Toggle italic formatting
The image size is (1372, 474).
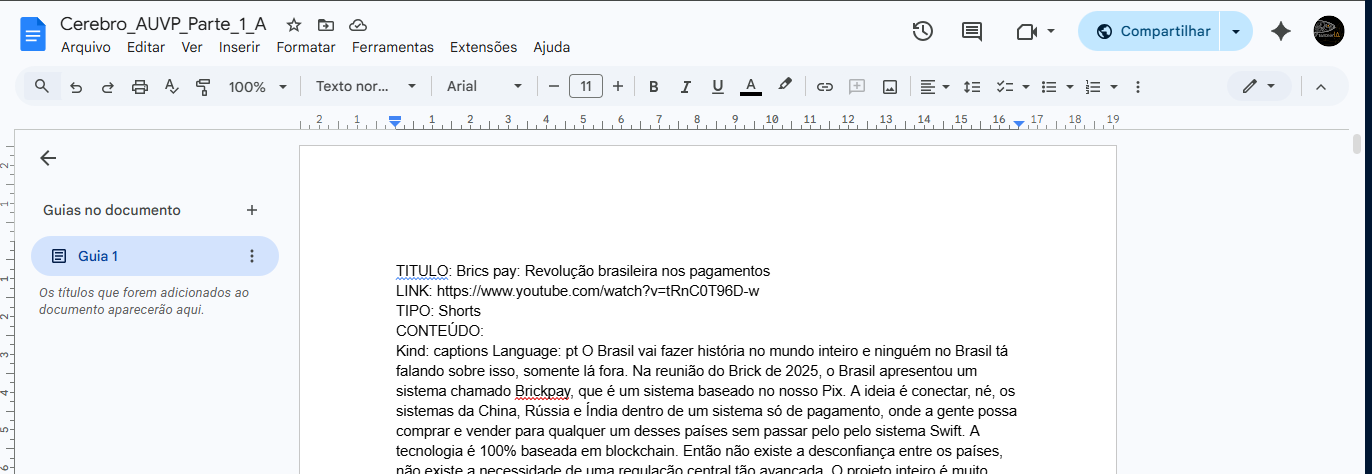(x=686, y=87)
